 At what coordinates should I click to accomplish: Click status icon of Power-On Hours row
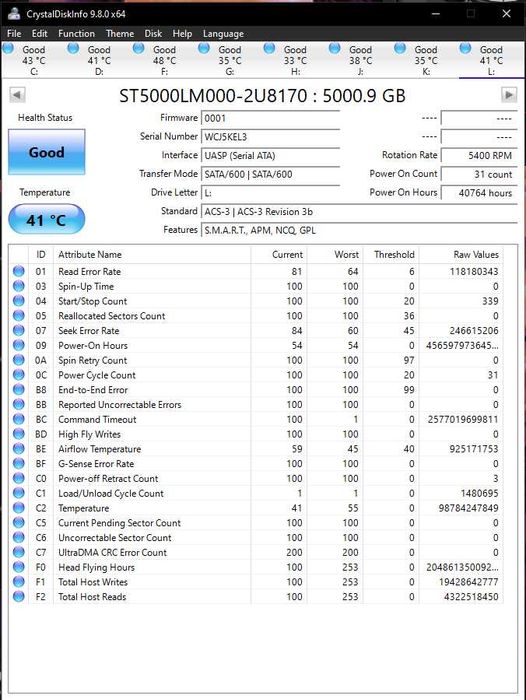pyautogui.click(x=19, y=345)
